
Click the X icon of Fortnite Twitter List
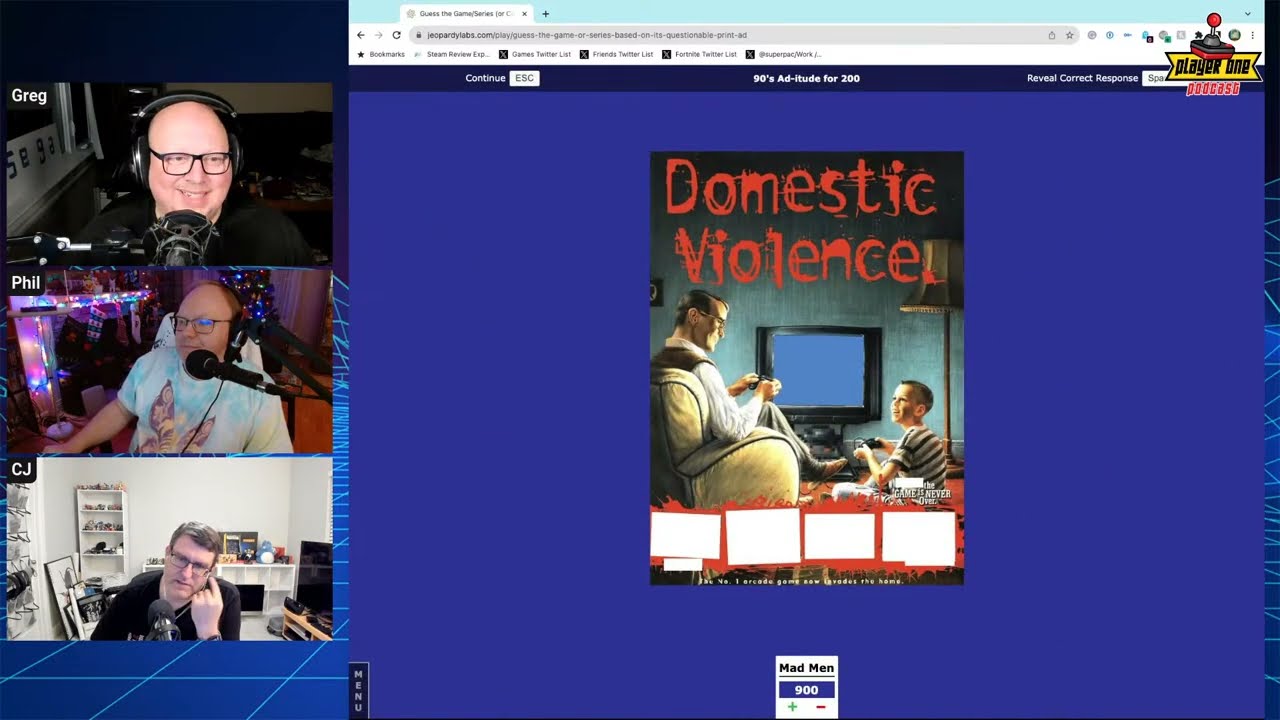pos(666,54)
